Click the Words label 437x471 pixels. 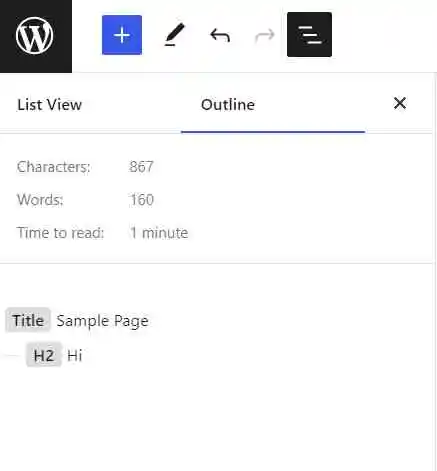click(x=40, y=200)
